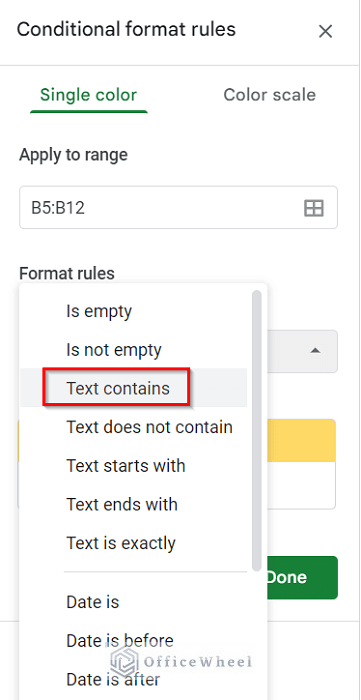
Task: Close the Conditional format rules panel
Action: click(325, 31)
